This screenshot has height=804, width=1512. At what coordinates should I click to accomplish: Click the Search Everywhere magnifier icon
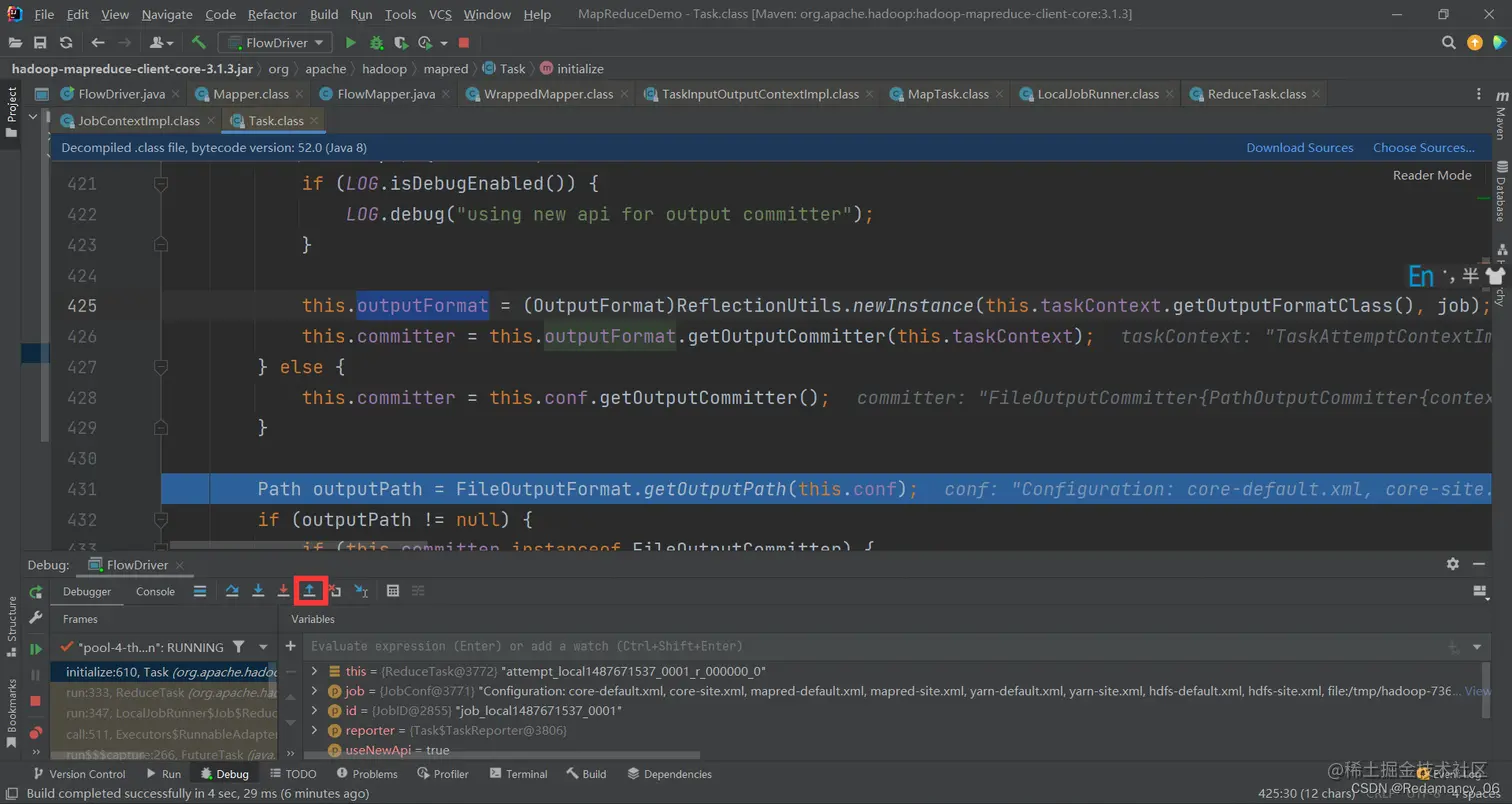(x=1449, y=43)
